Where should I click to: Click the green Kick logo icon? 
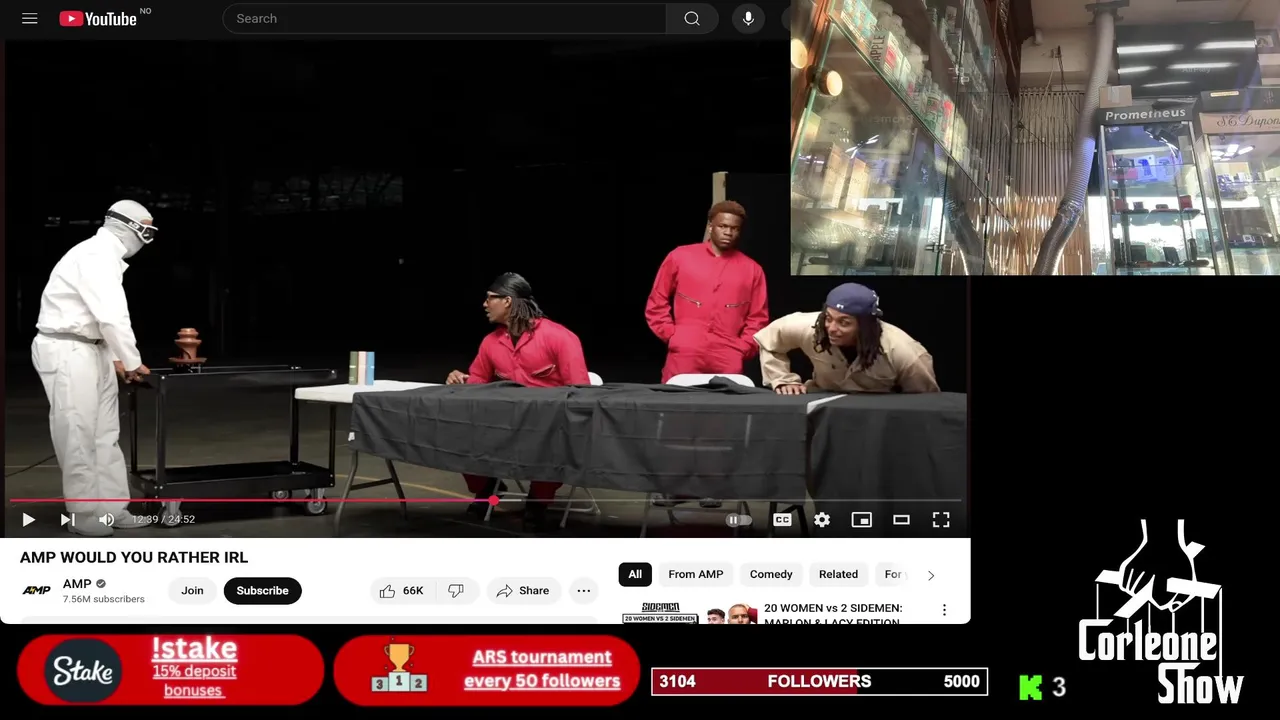[x=1030, y=687]
